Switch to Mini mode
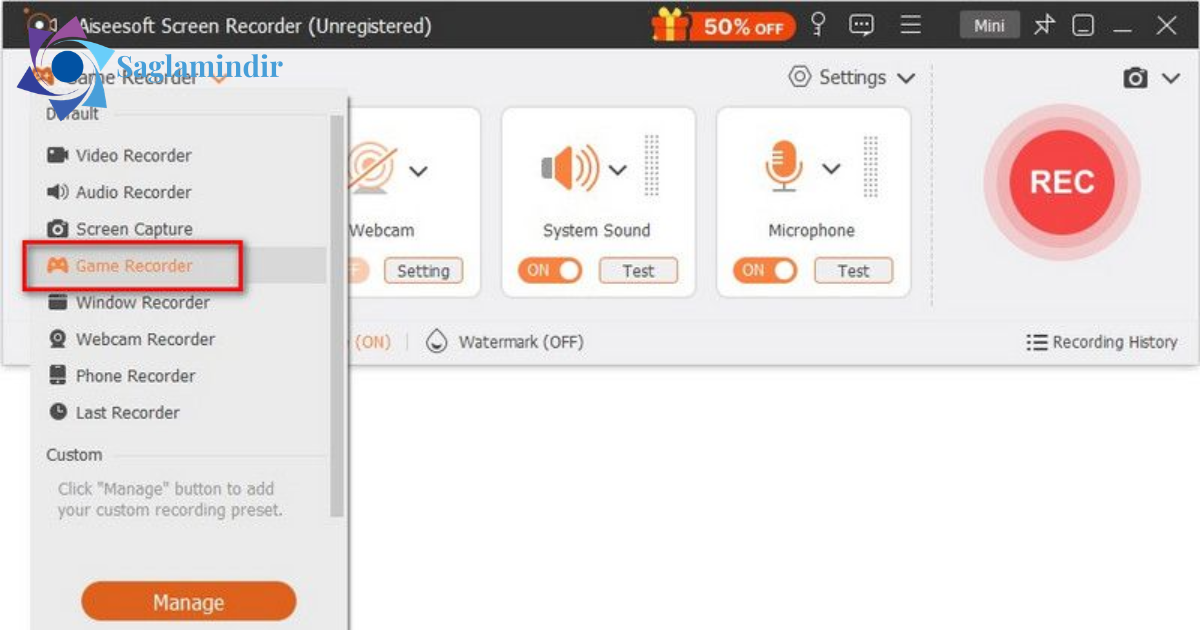 989,25
